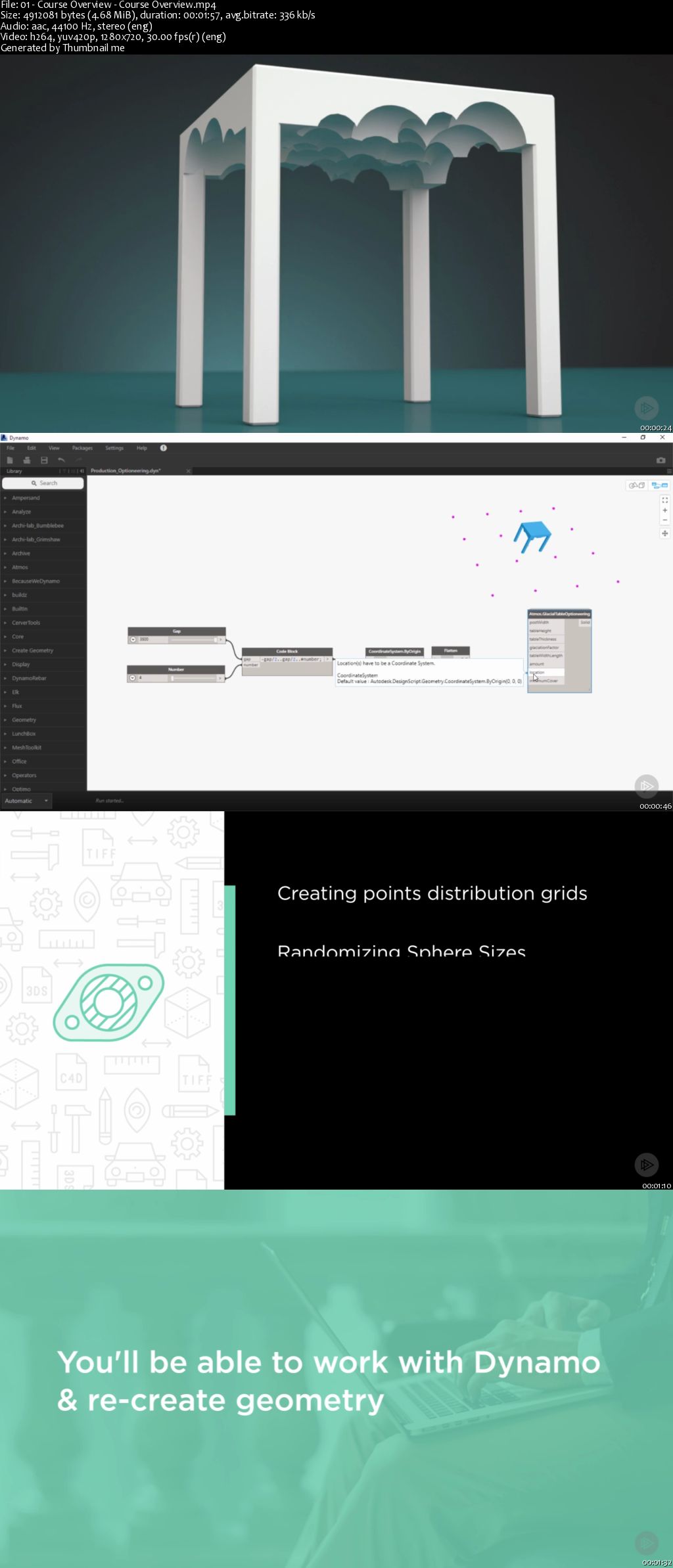Image resolution: width=673 pixels, height=1568 pixels.
Task: Expand the Archi-lab_Bumblebee category
Action: [x=43, y=526]
